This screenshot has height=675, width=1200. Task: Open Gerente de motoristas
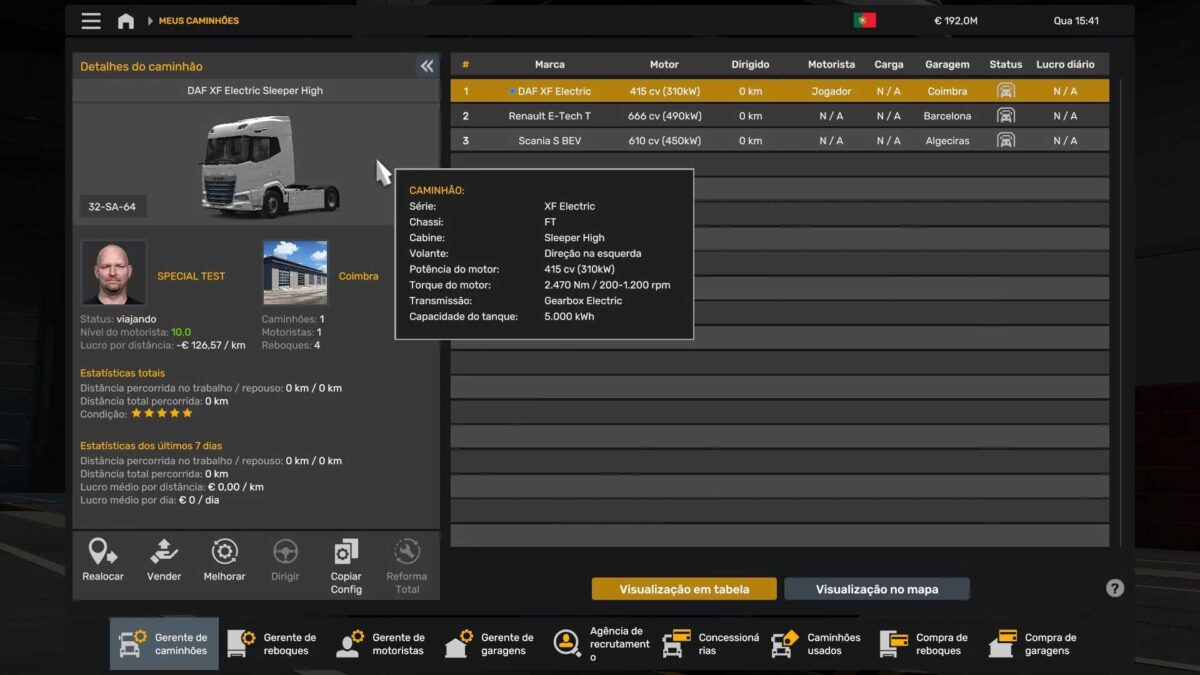tap(381, 644)
